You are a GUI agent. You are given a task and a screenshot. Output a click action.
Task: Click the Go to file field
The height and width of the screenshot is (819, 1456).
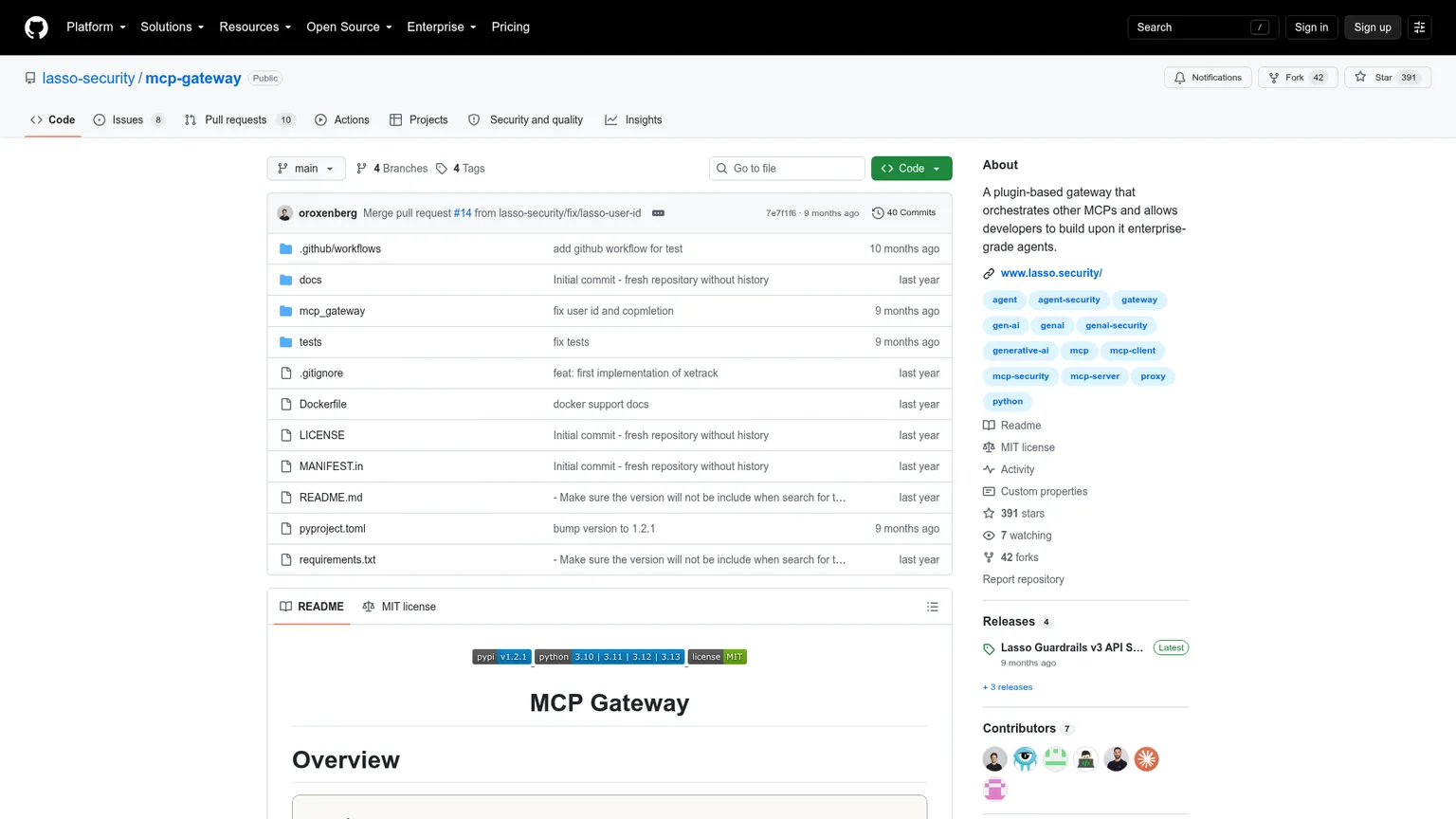click(x=787, y=169)
